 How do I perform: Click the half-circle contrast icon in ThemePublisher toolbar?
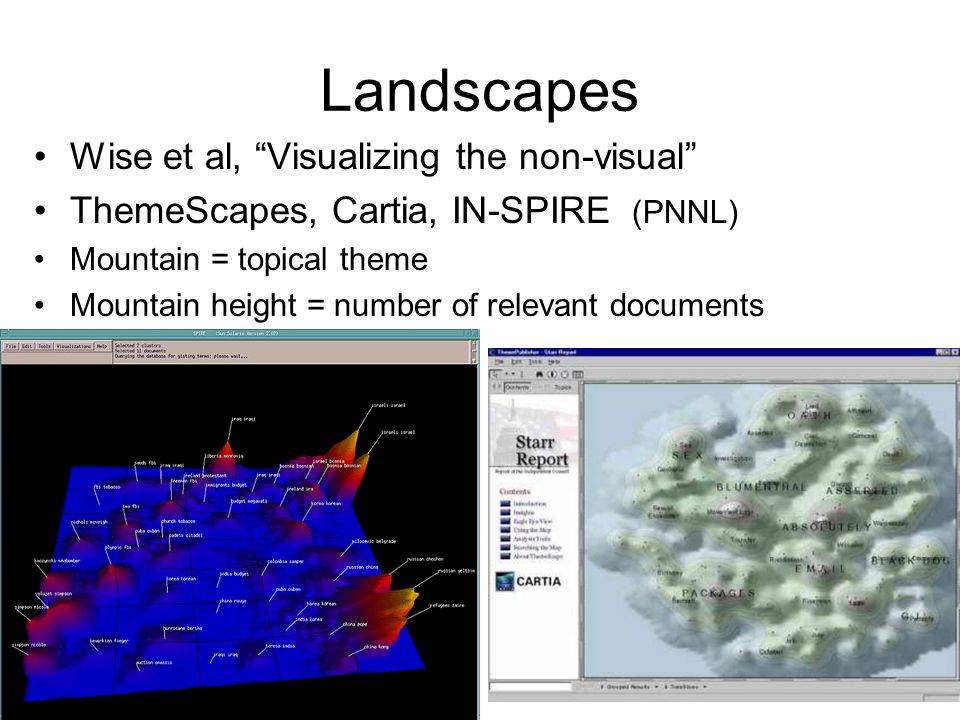(552, 374)
